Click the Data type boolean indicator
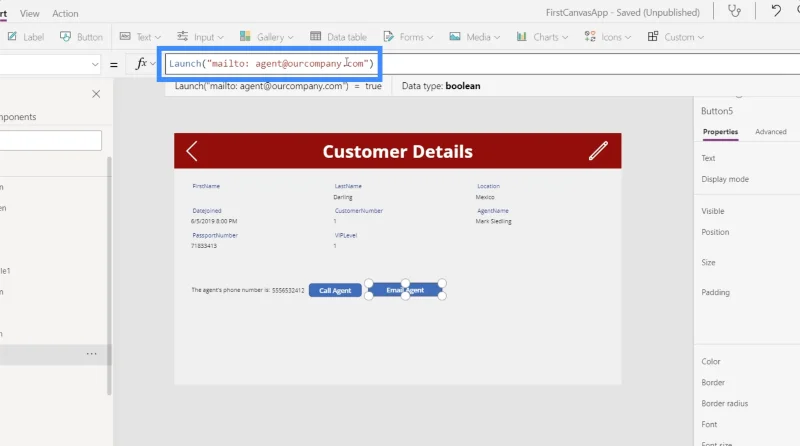This screenshot has width=800, height=446. [441, 86]
